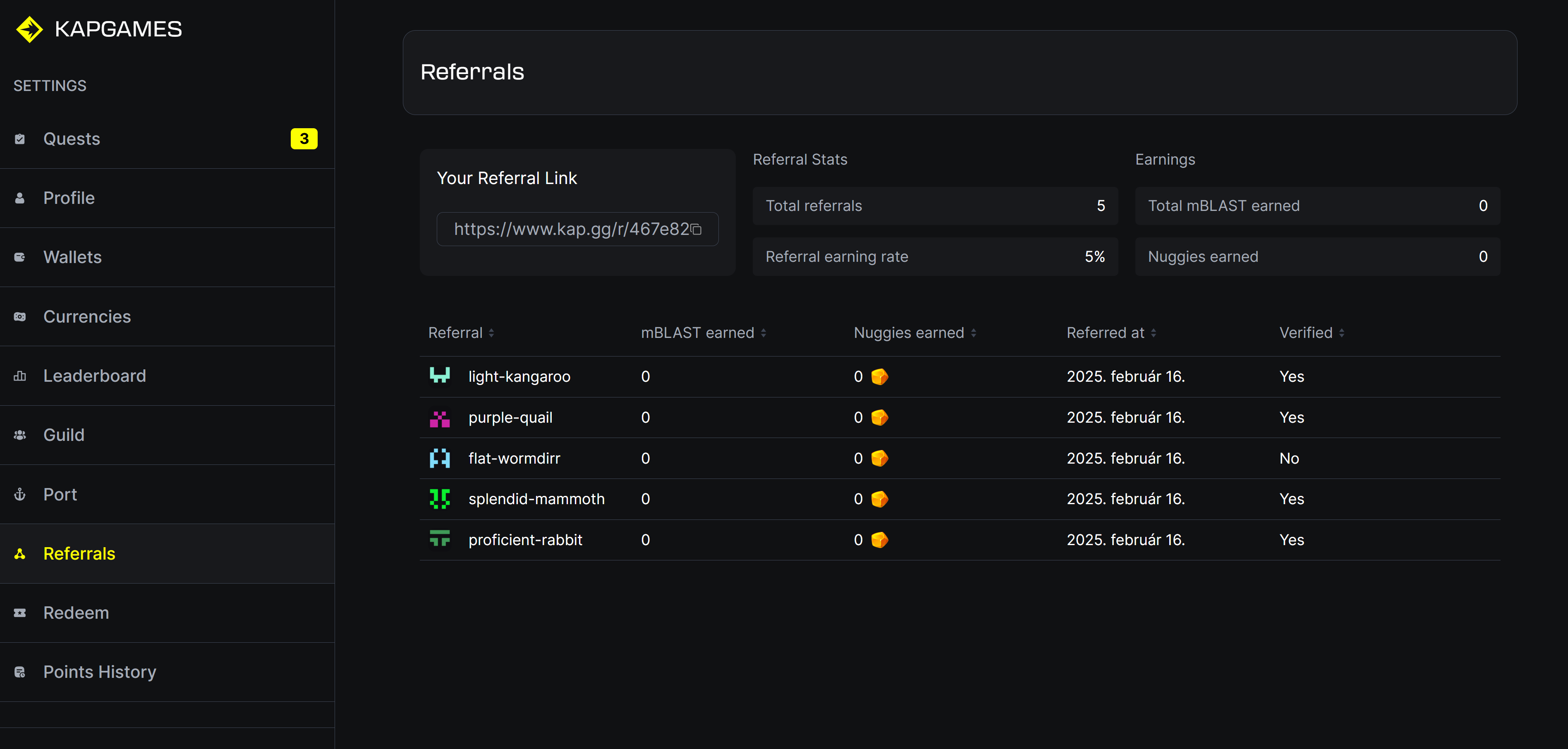Image resolution: width=1568 pixels, height=749 pixels.
Task: Click nuggie coin icon in light-kangaroo row
Action: [880, 377]
